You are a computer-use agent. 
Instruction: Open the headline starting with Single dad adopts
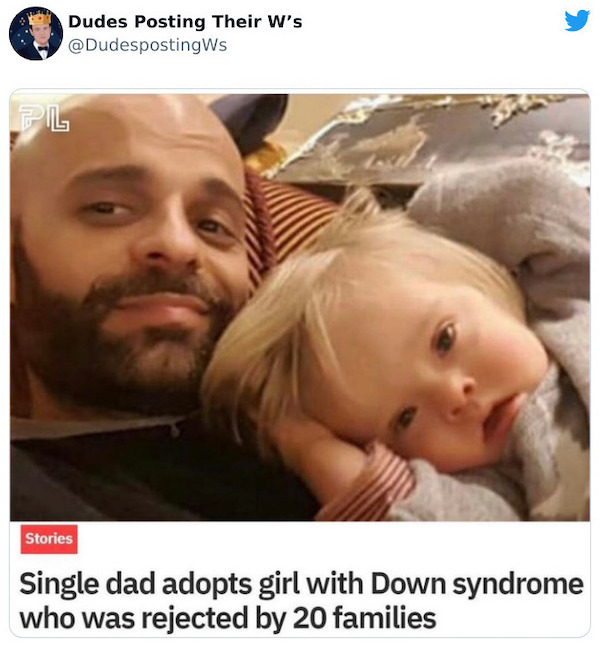point(301,601)
